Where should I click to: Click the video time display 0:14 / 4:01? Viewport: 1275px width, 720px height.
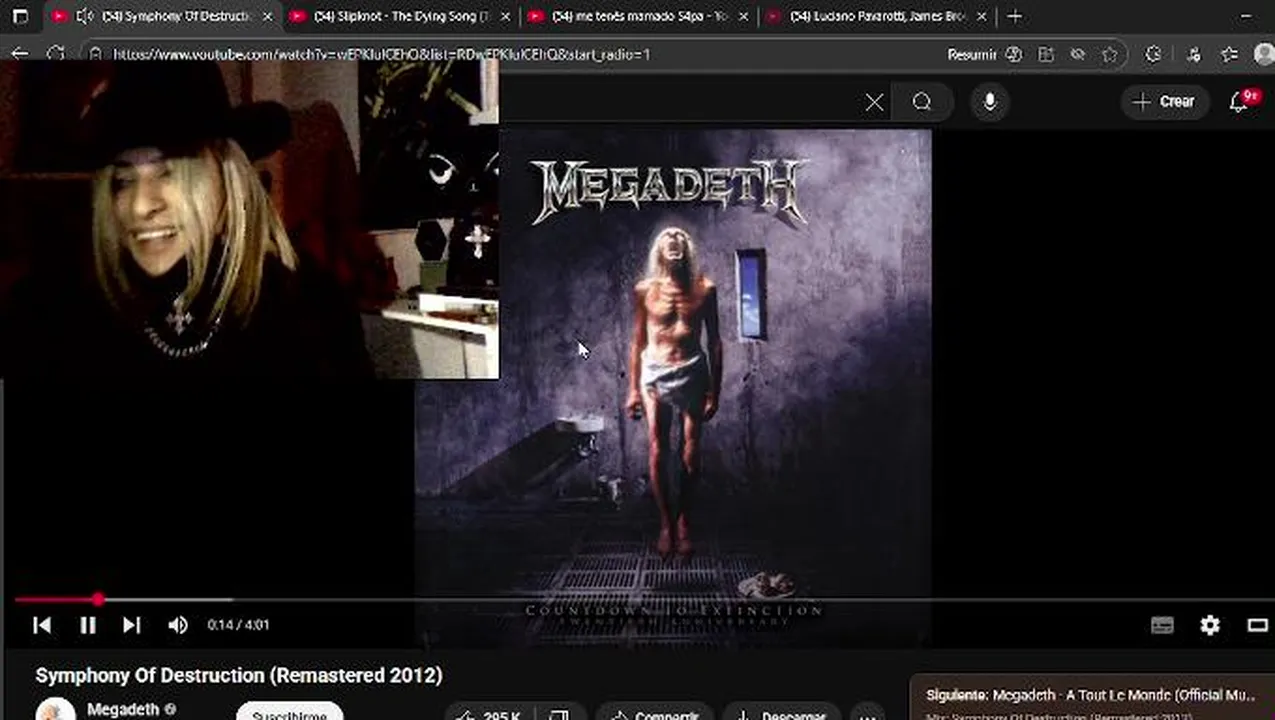coord(238,625)
